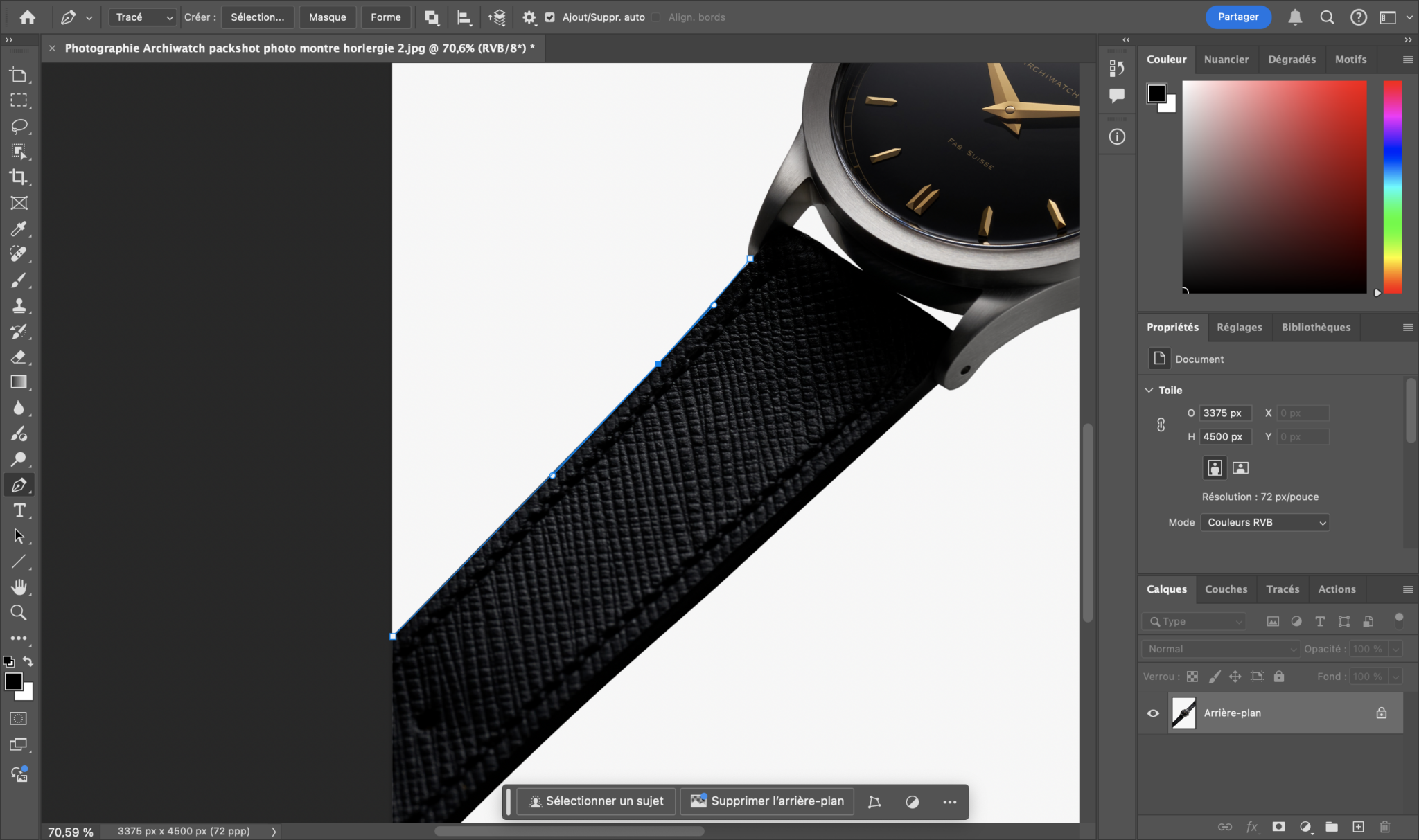Set canvas to landscape orientation
1419x840 pixels.
(1240, 468)
